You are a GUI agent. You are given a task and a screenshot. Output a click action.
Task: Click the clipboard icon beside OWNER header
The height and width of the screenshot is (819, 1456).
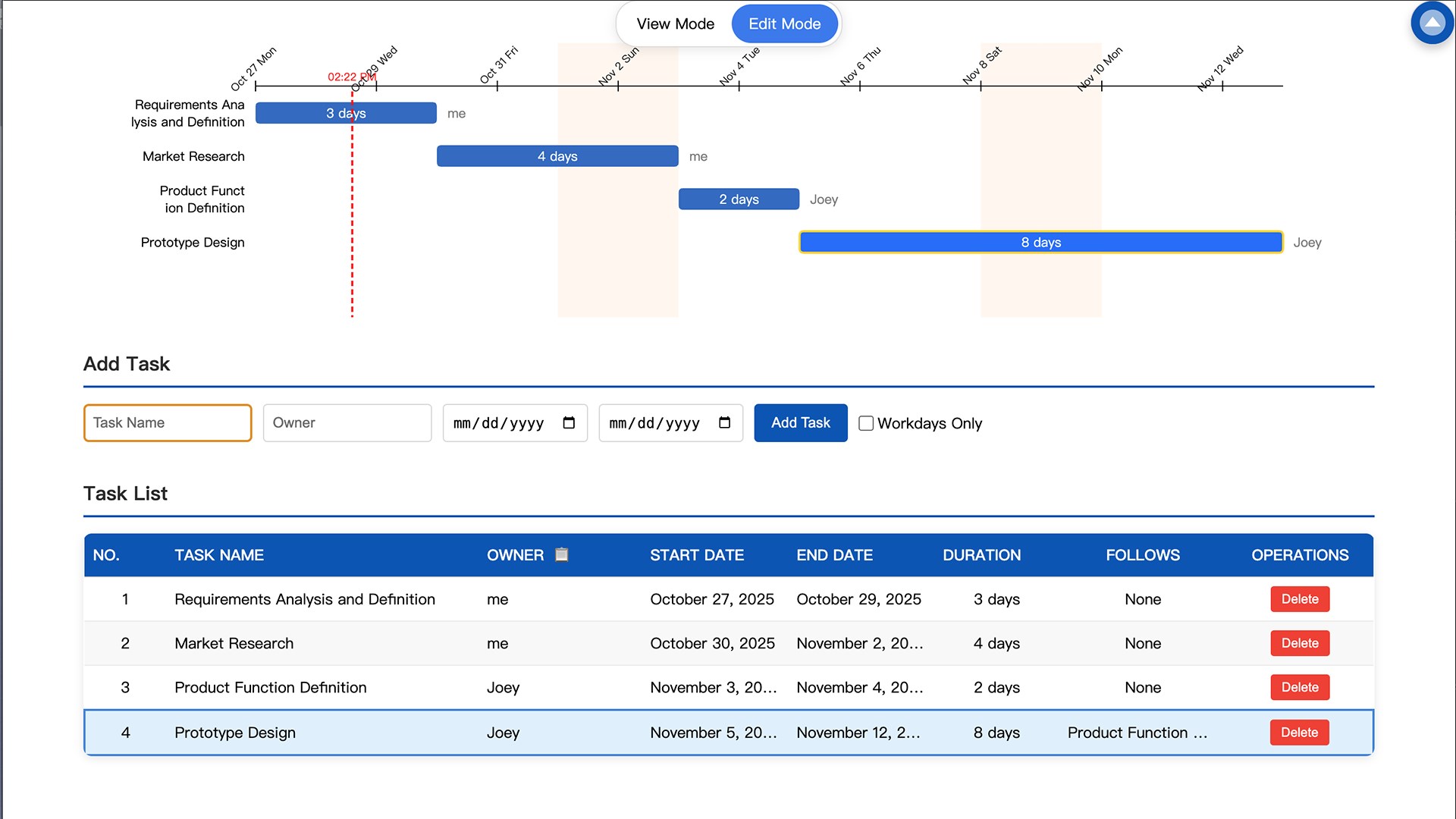tap(561, 554)
